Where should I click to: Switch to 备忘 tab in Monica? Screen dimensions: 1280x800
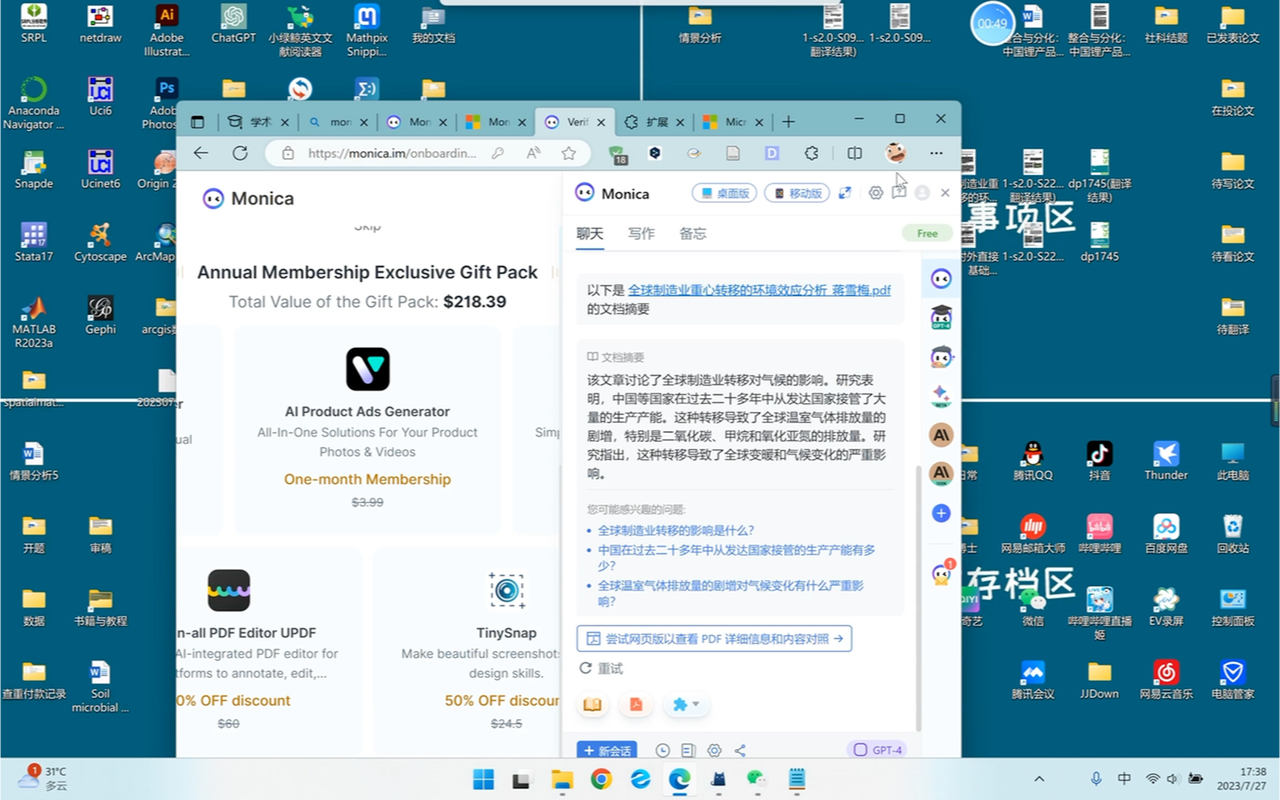(x=693, y=233)
